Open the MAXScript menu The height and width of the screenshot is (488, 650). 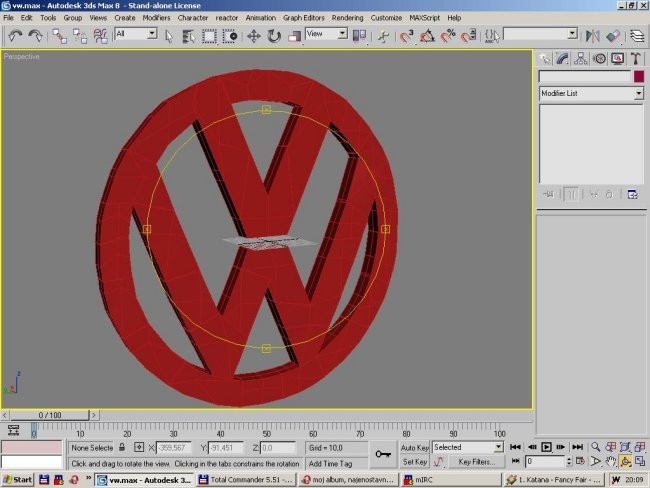point(424,18)
